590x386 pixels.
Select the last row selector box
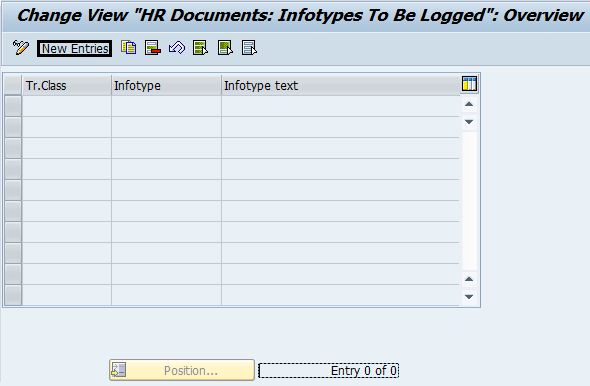click(x=13, y=295)
